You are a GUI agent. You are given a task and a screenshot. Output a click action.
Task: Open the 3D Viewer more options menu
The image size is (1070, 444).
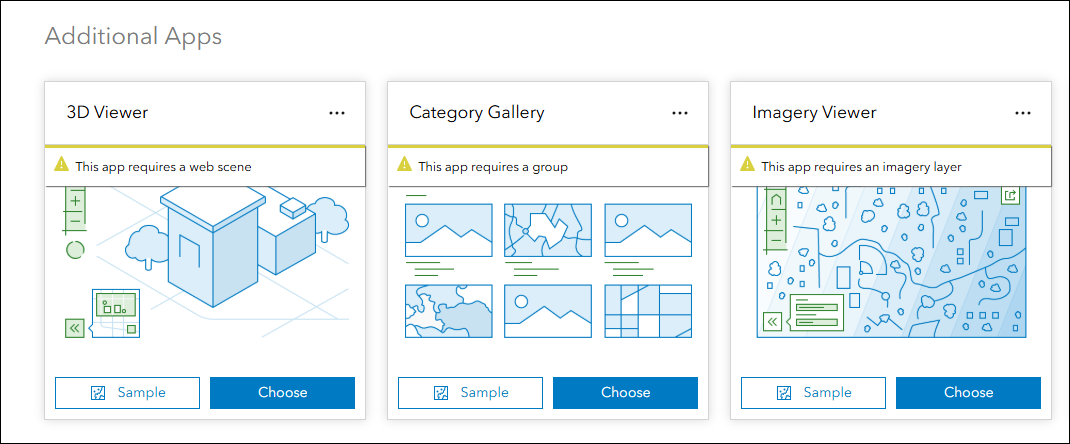tap(337, 113)
